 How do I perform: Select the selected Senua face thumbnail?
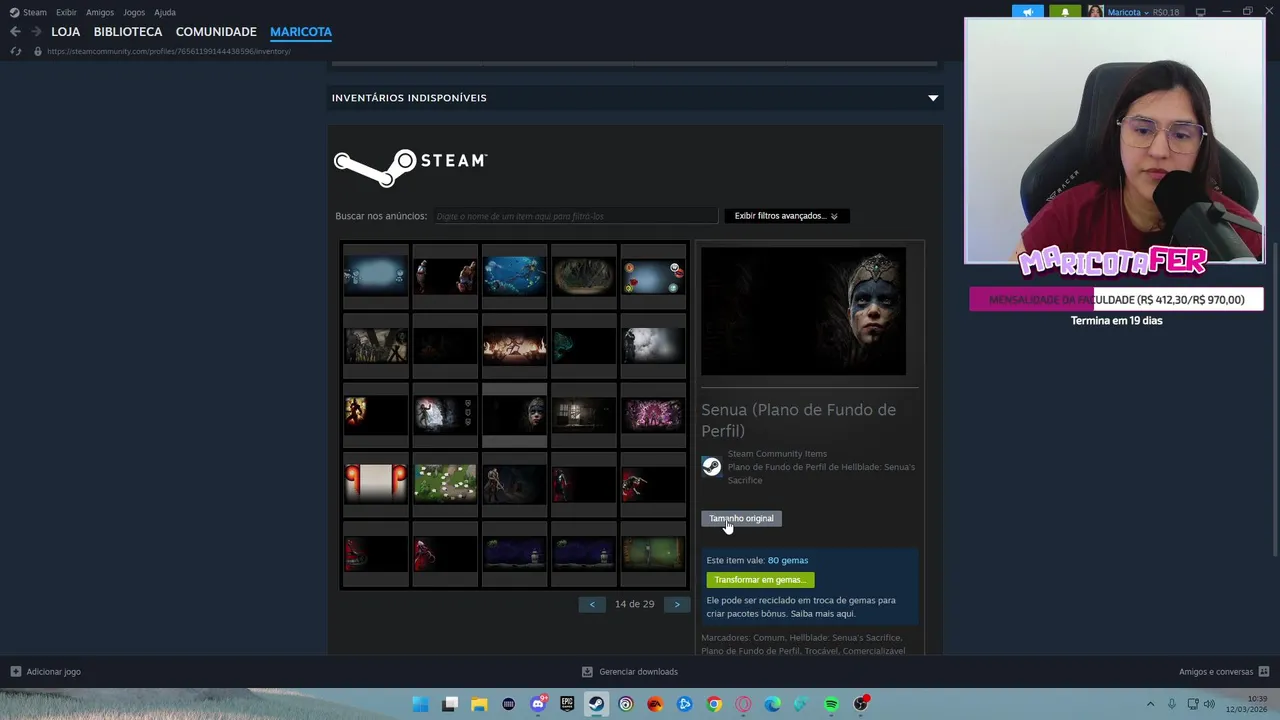click(515, 414)
